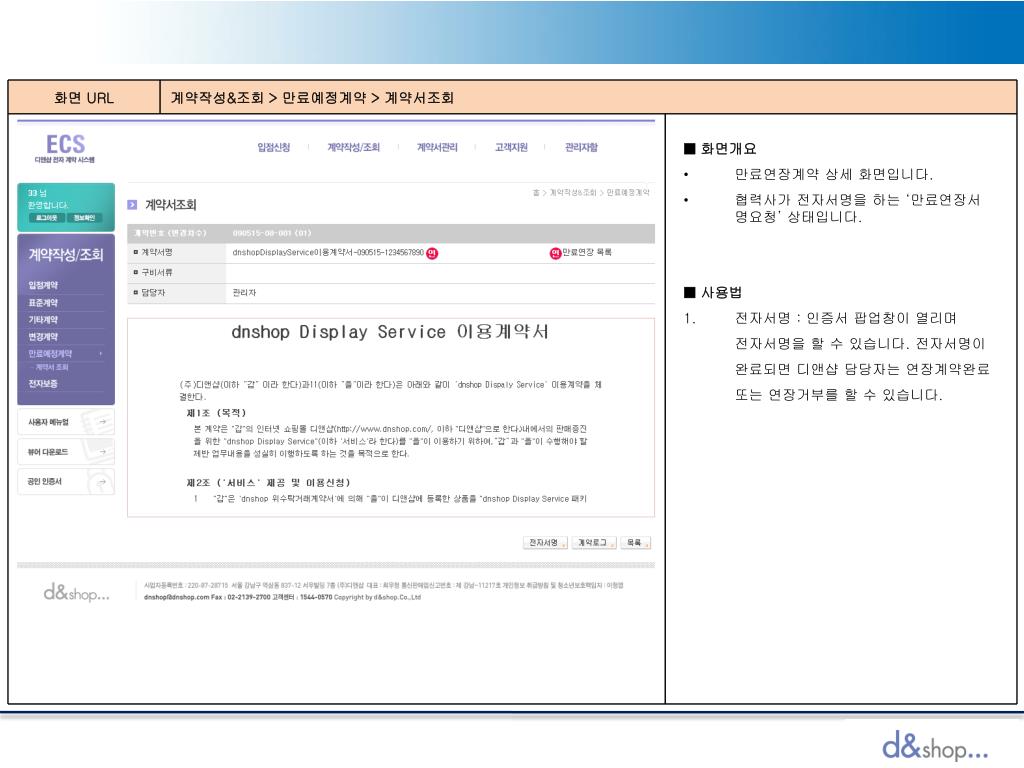The height and width of the screenshot is (768, 1024).
Task: Click the contract title dnshop Display Service 이용계약서
Action: [x=390, y=332]
